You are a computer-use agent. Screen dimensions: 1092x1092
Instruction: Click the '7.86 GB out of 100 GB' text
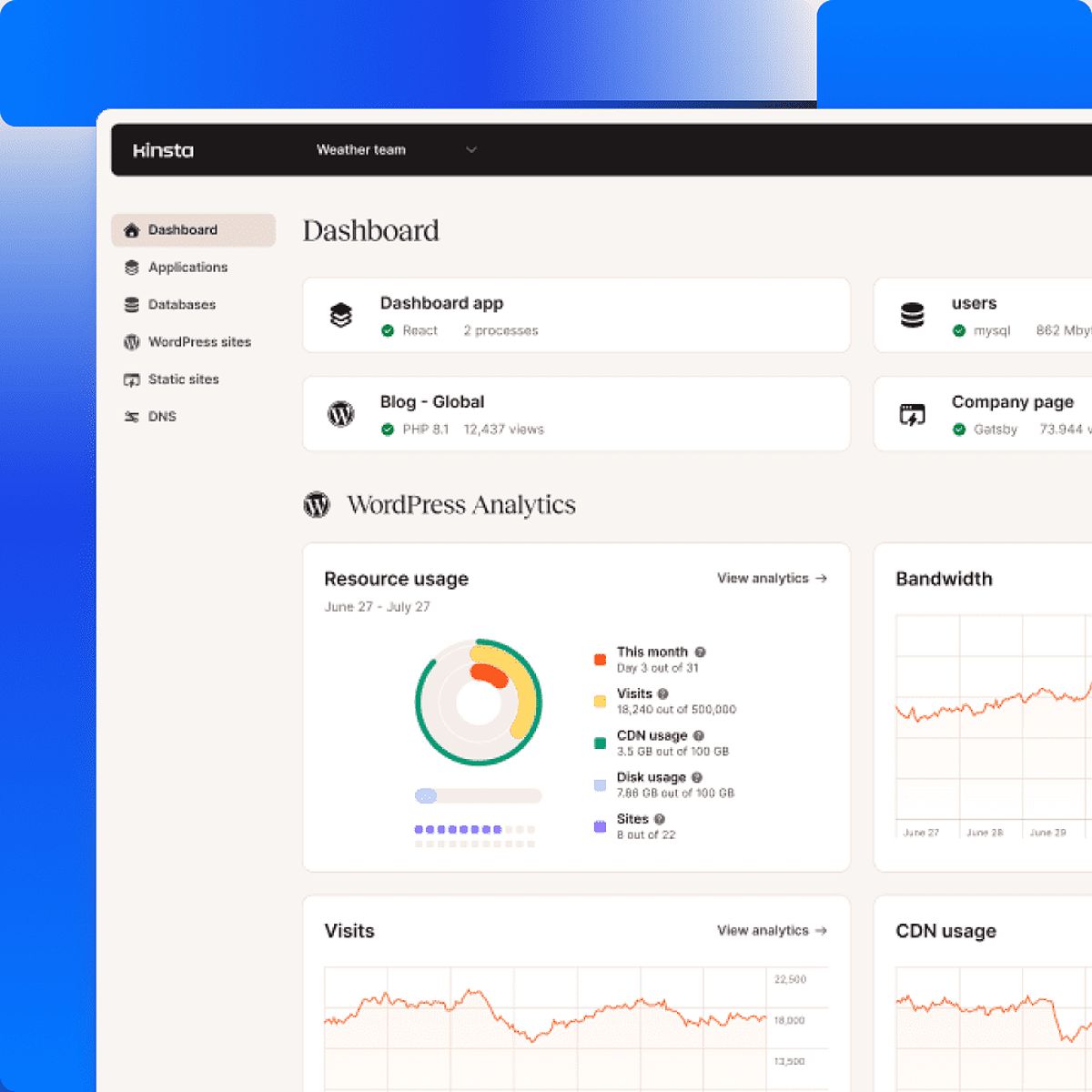click(675, 793)
